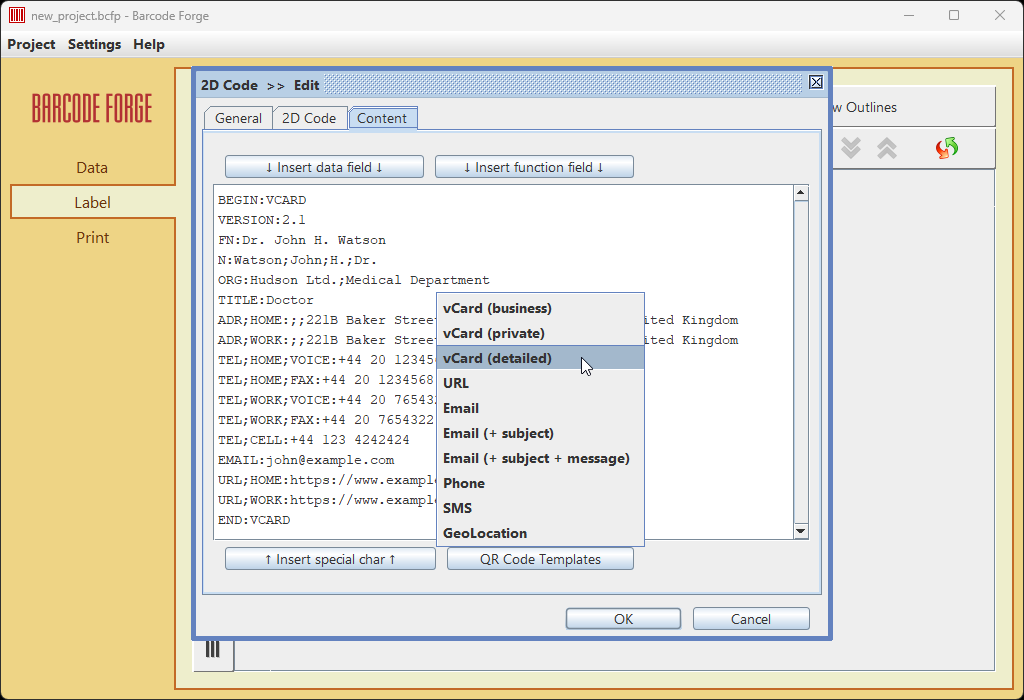The width and height of the screenshot is (1024, 700).
Task: Choose the Email template
Action: (x=540, y=408)
